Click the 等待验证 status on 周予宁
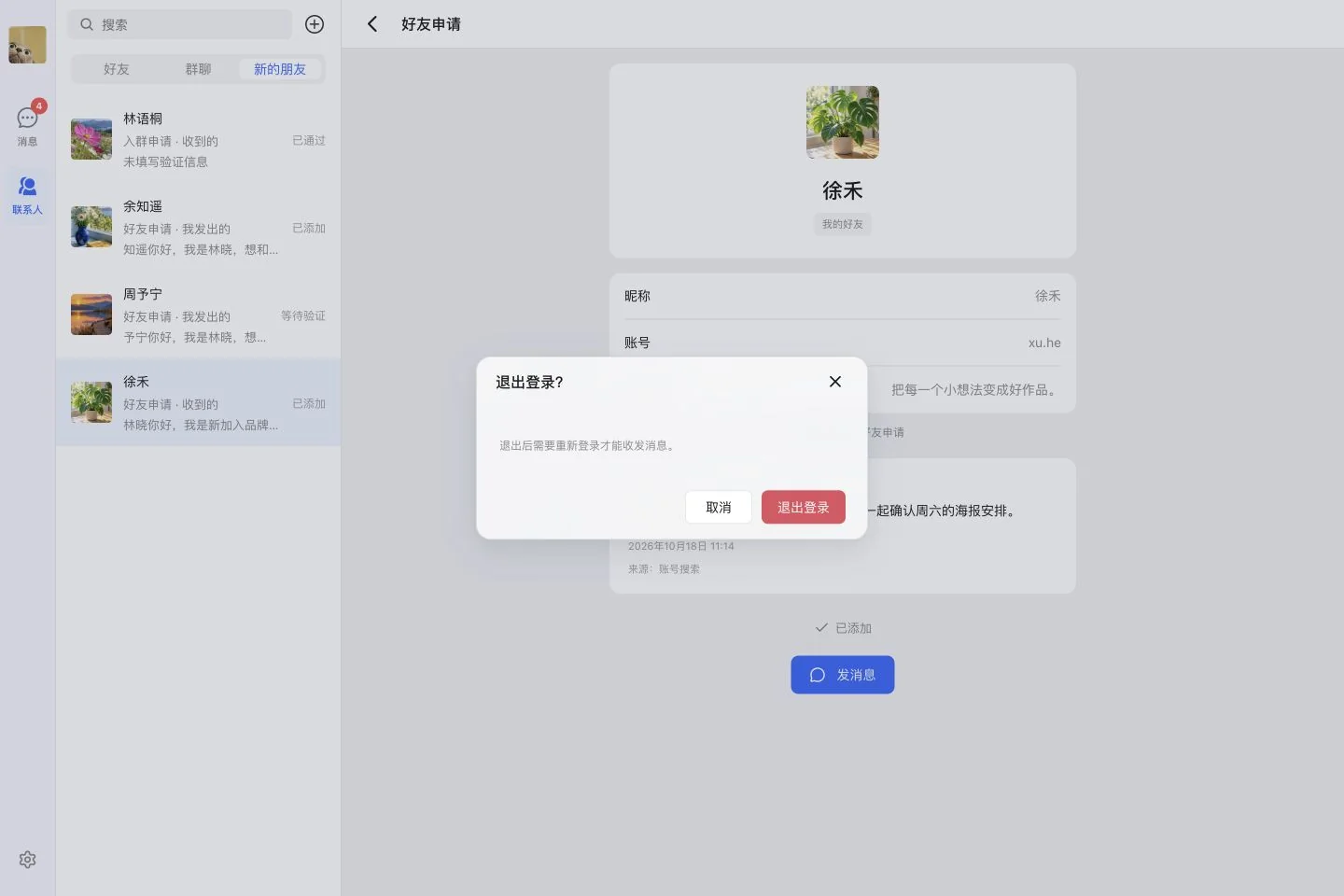Screen dimensions: 1344x896 pos(303,316)
